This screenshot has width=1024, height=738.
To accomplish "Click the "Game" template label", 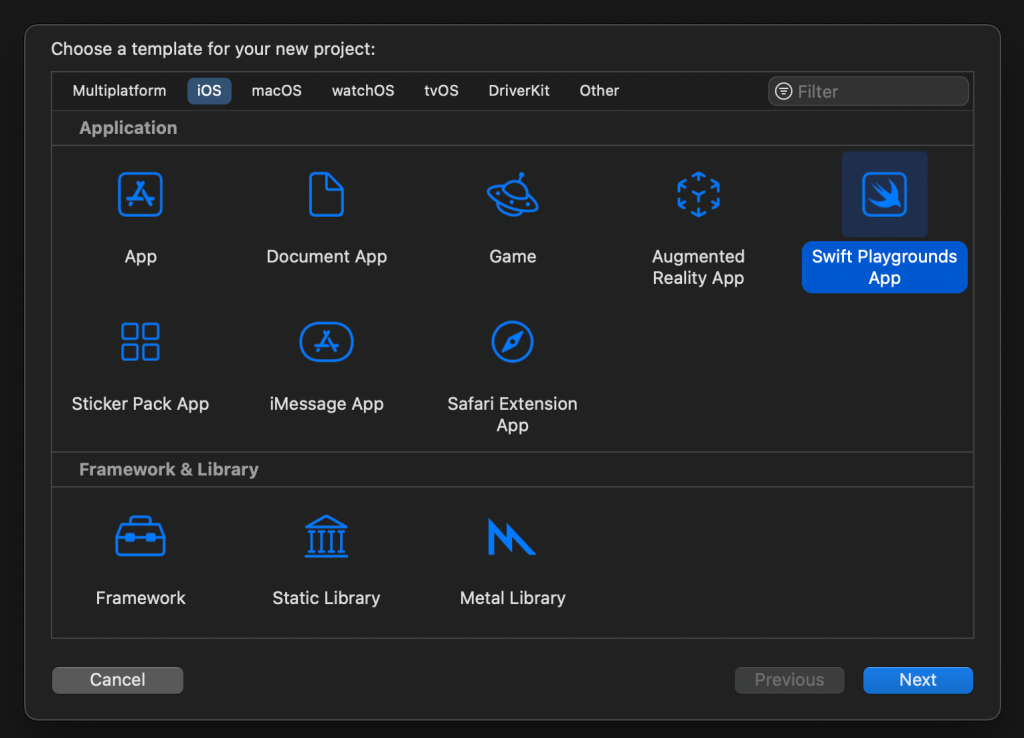I will 513,257.
